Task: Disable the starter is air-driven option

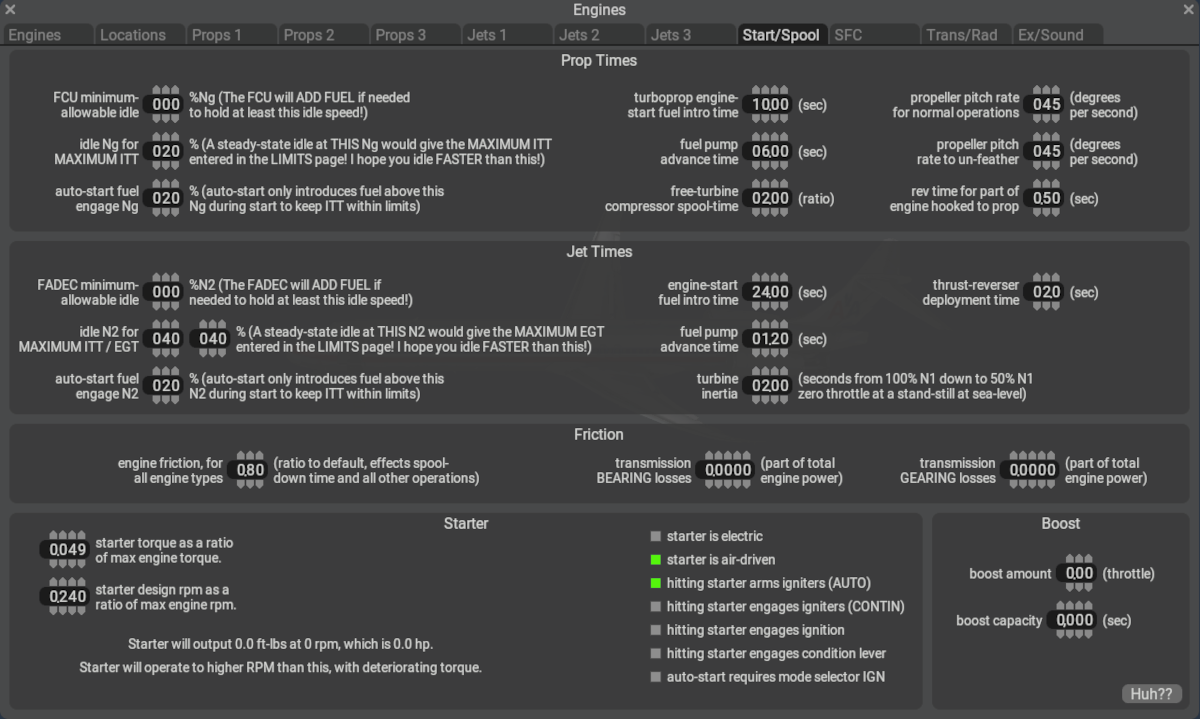Action: coord(656,560)
